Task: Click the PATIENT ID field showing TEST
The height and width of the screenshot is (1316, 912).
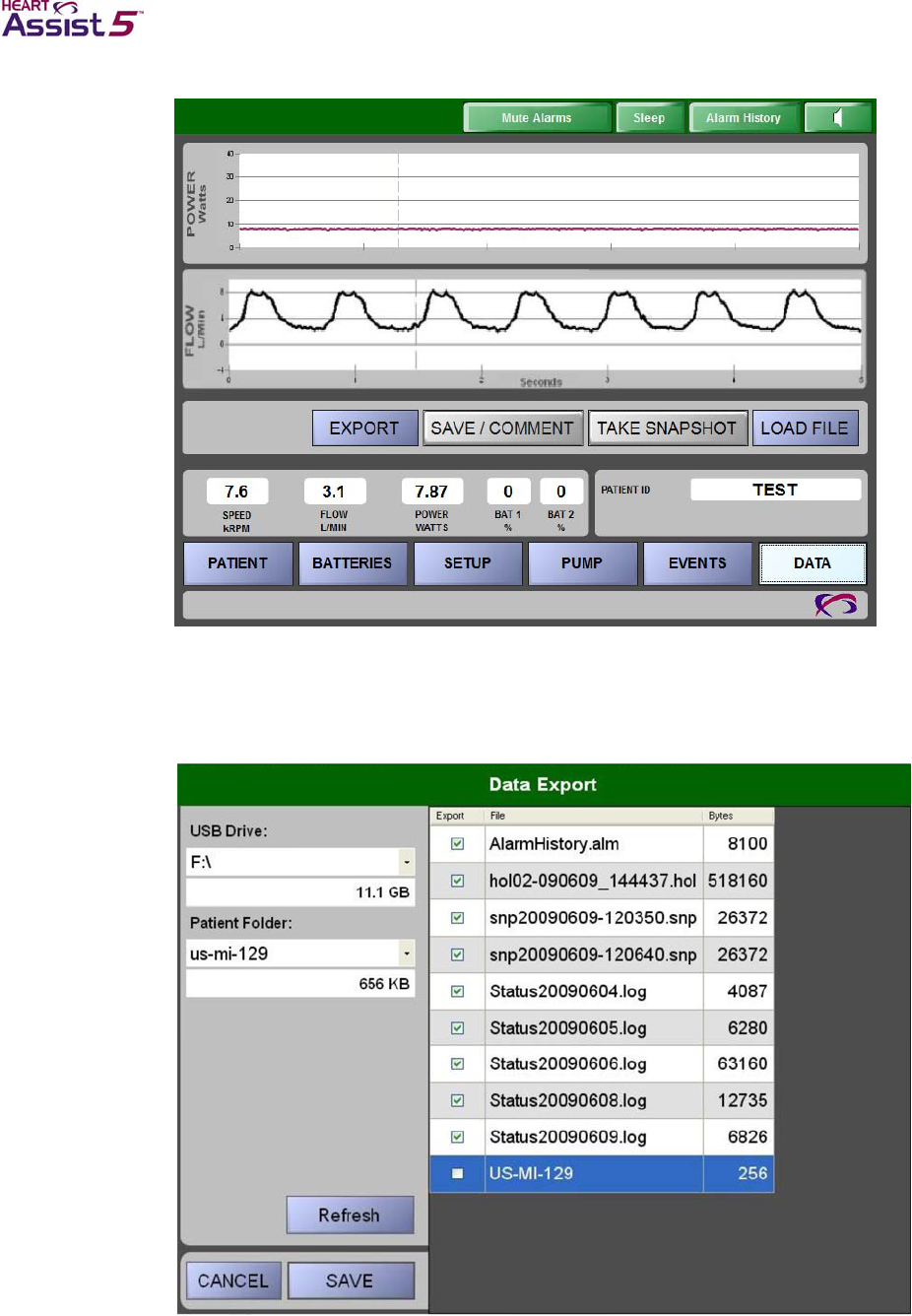Action: [x=776, y=490]
